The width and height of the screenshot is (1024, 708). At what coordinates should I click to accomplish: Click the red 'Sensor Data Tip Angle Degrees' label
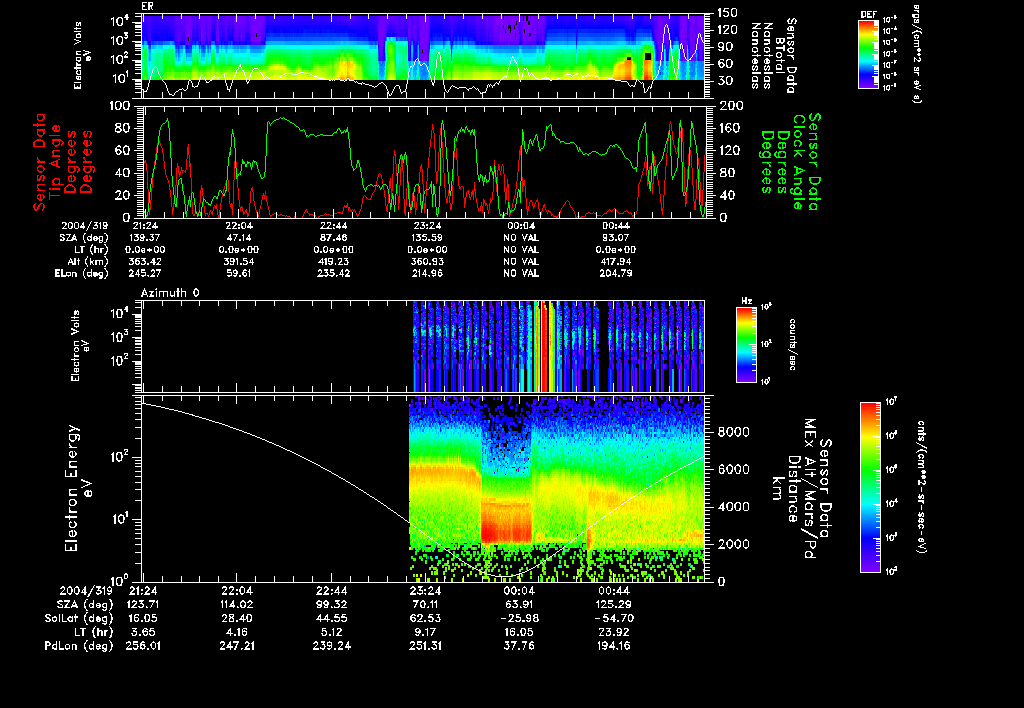[63, 162]
